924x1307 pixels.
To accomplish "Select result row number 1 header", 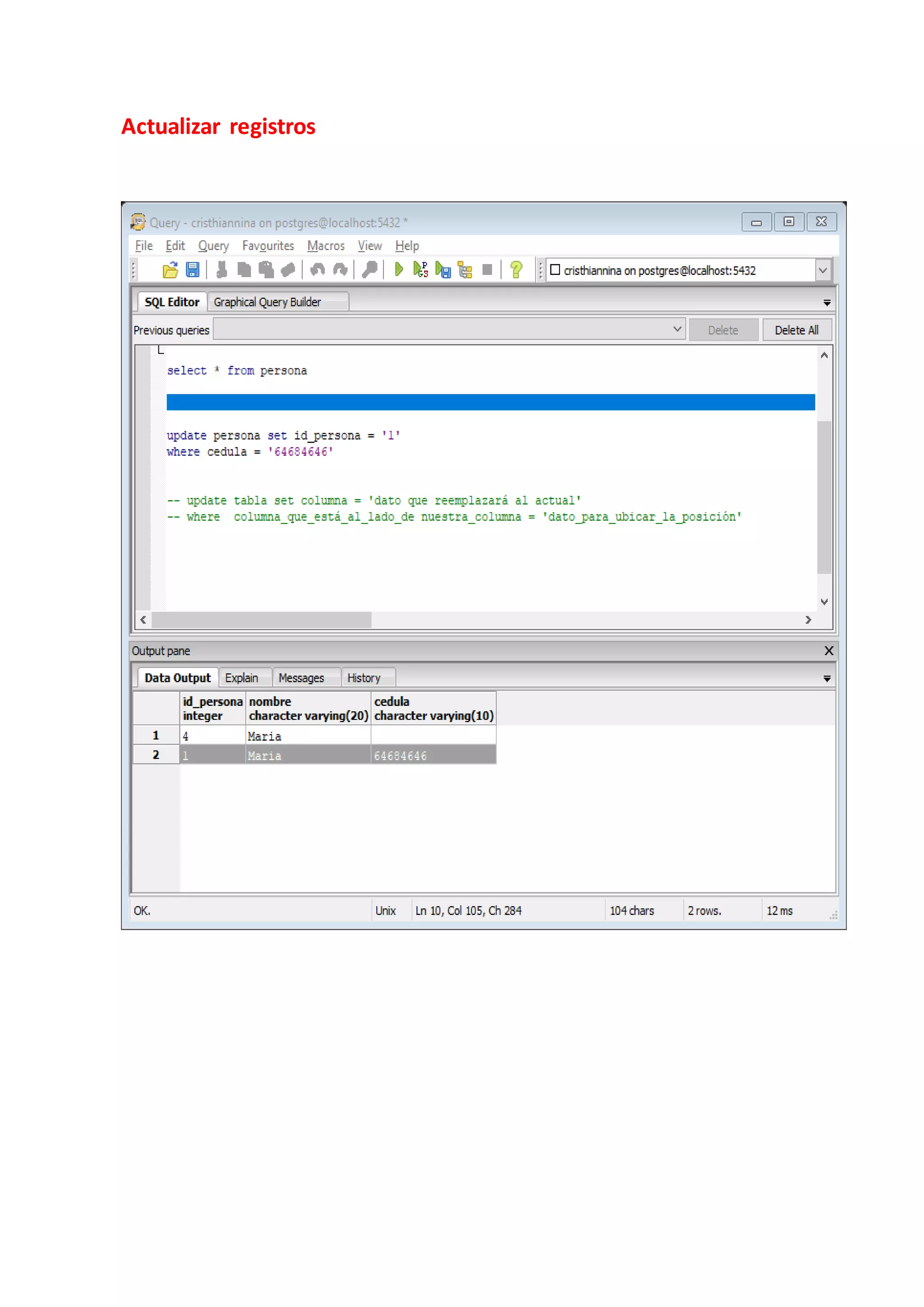I will [156, 735].
